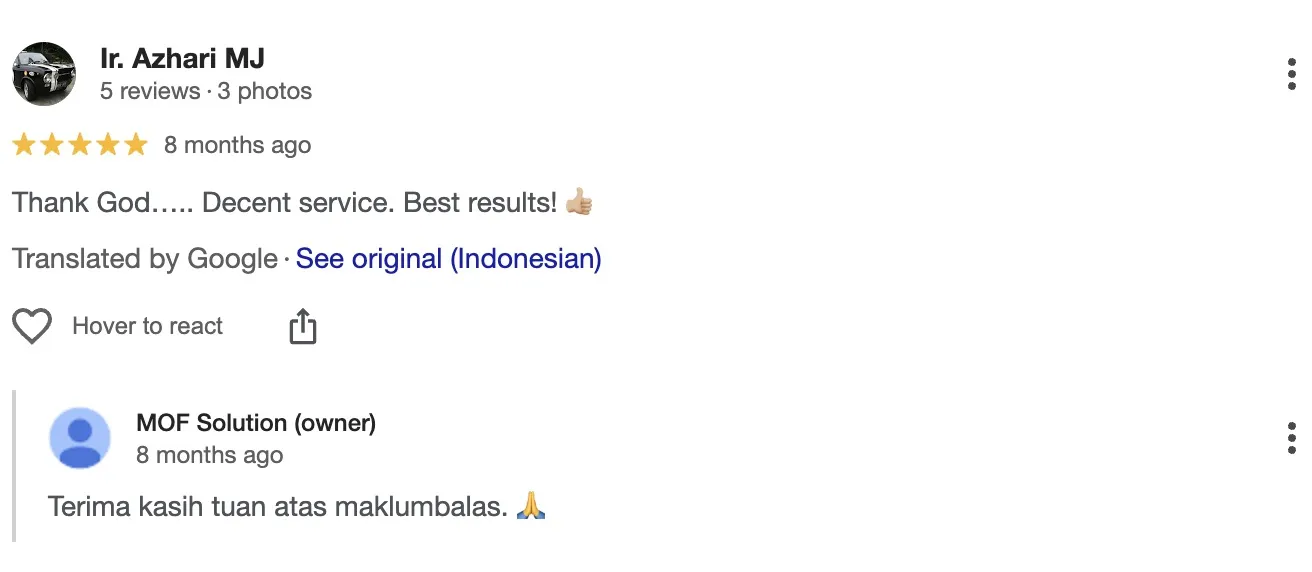The height and width of the screenshot is (572, 1312).
Task: Click the review text 'Thank God… Decent service'
Action: (284, 203)
